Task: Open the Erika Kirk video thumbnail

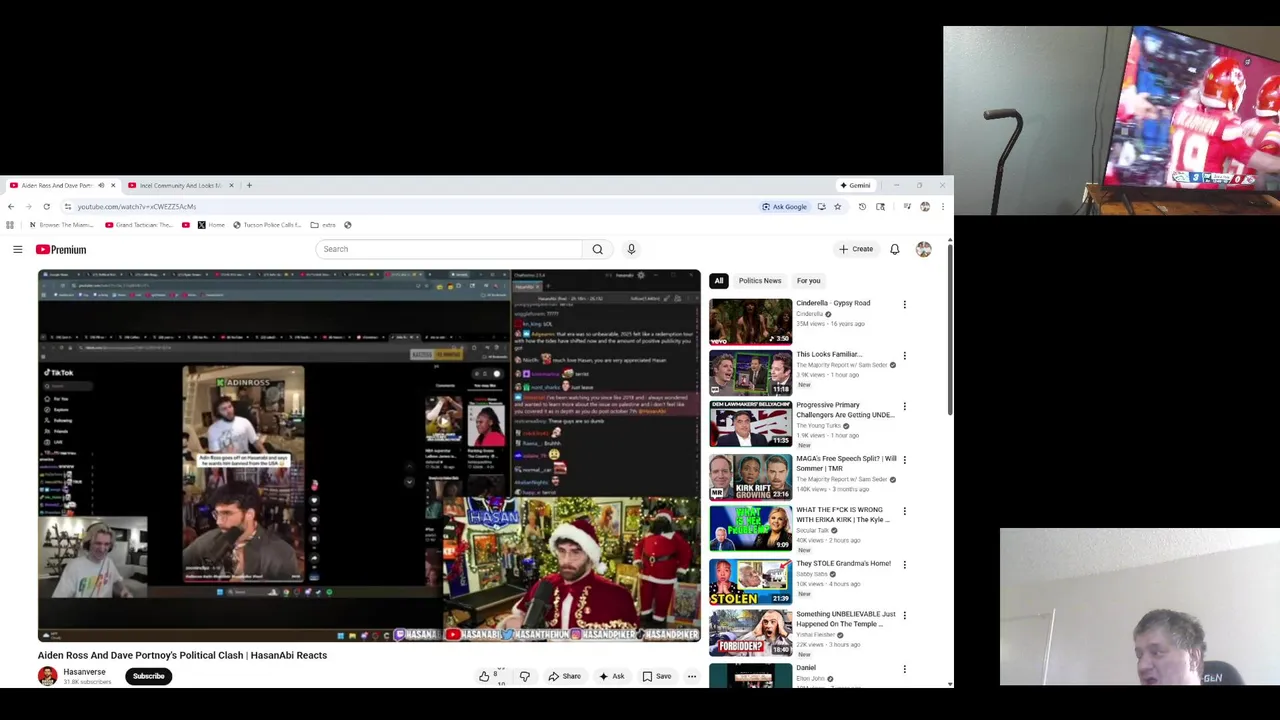Action: point(750,529)
